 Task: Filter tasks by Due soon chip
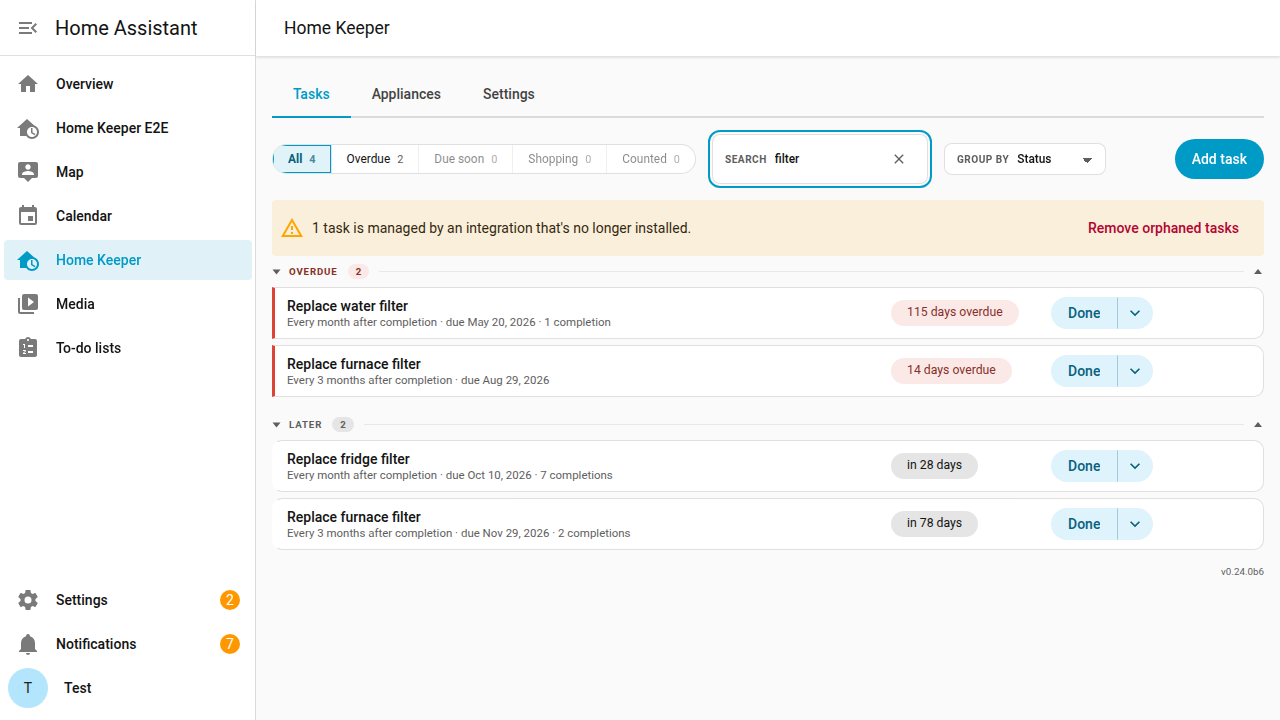tap(466, 159)
